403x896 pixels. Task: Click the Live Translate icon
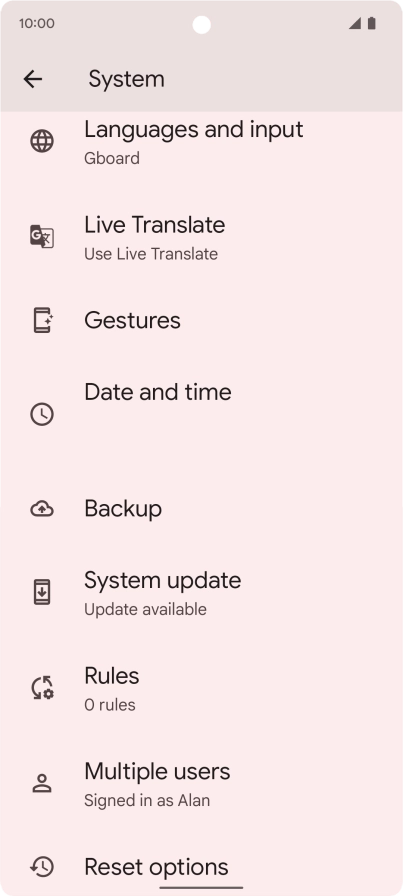click(42, 236)
